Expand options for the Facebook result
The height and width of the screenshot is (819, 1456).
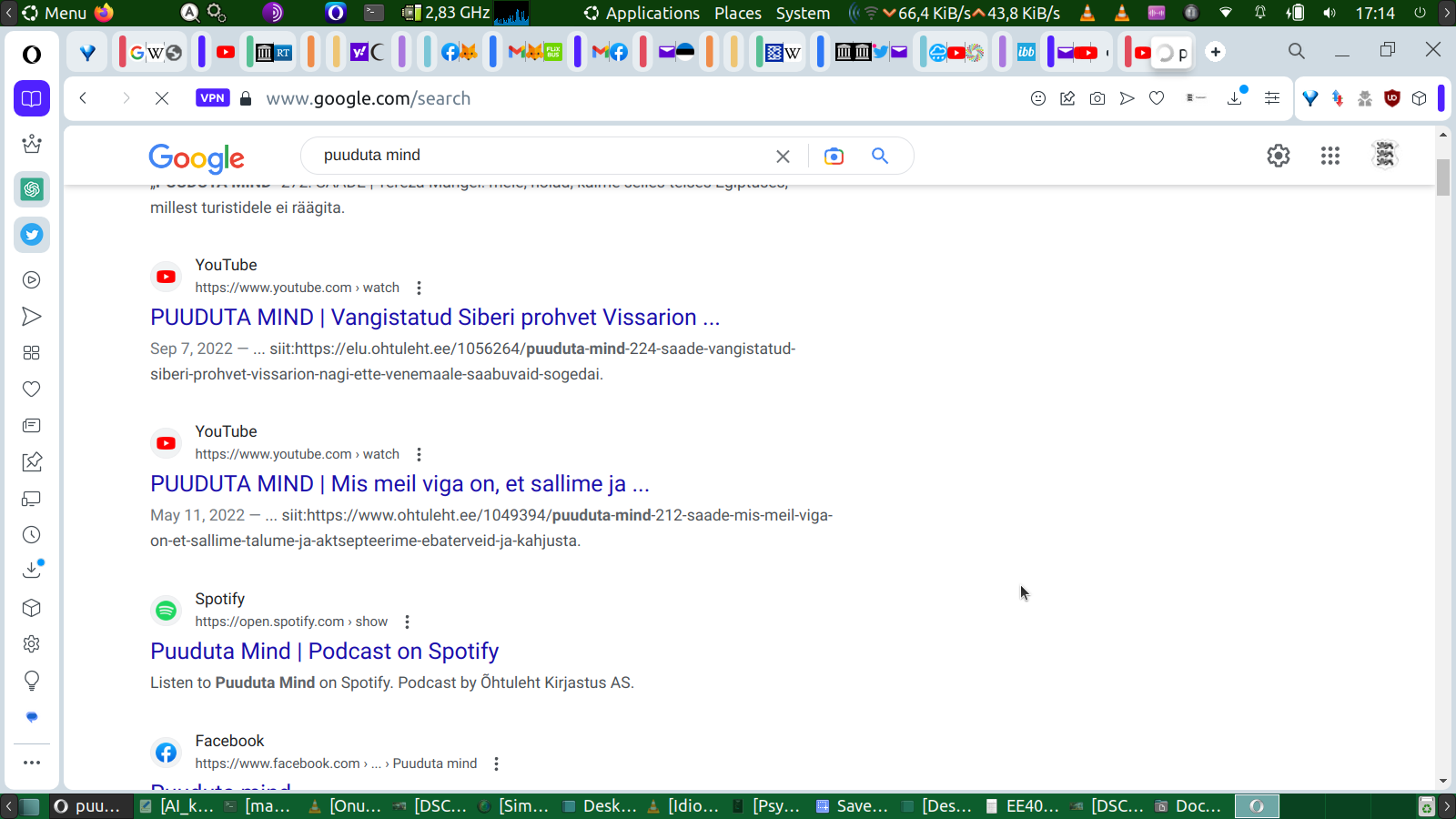coord(496,763)
